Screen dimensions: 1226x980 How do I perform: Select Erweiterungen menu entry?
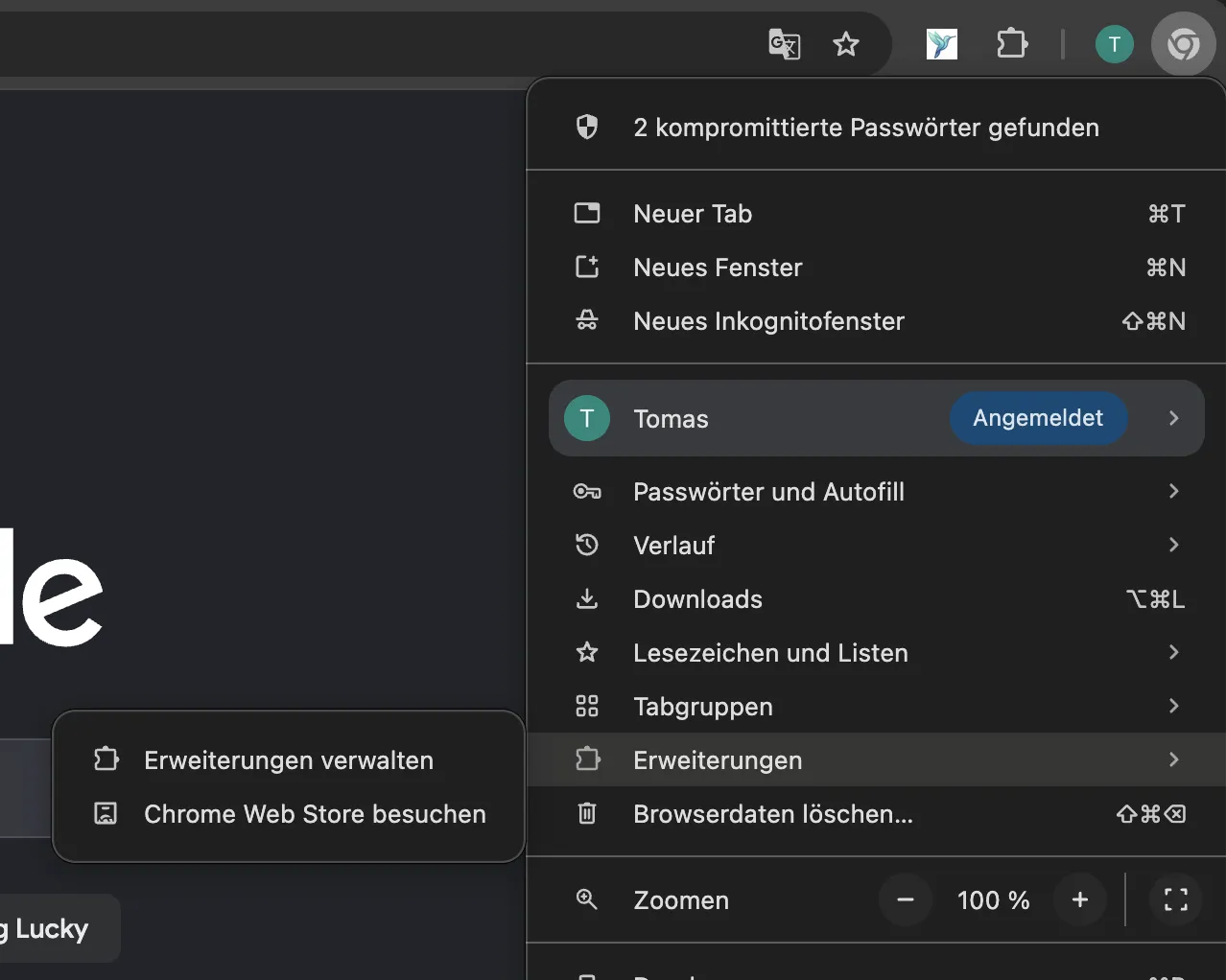[x=876, y=760]
